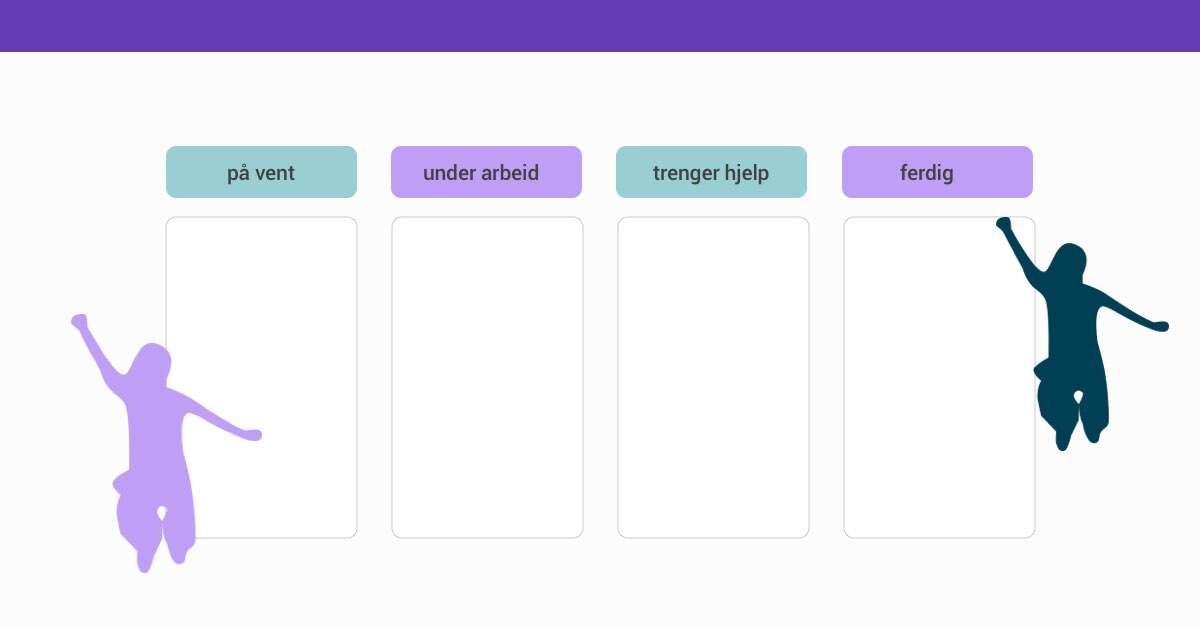Click the head of the dark teal silhouette
This screenshot has height=628, width=1200.
click(x=1068, y=262)
